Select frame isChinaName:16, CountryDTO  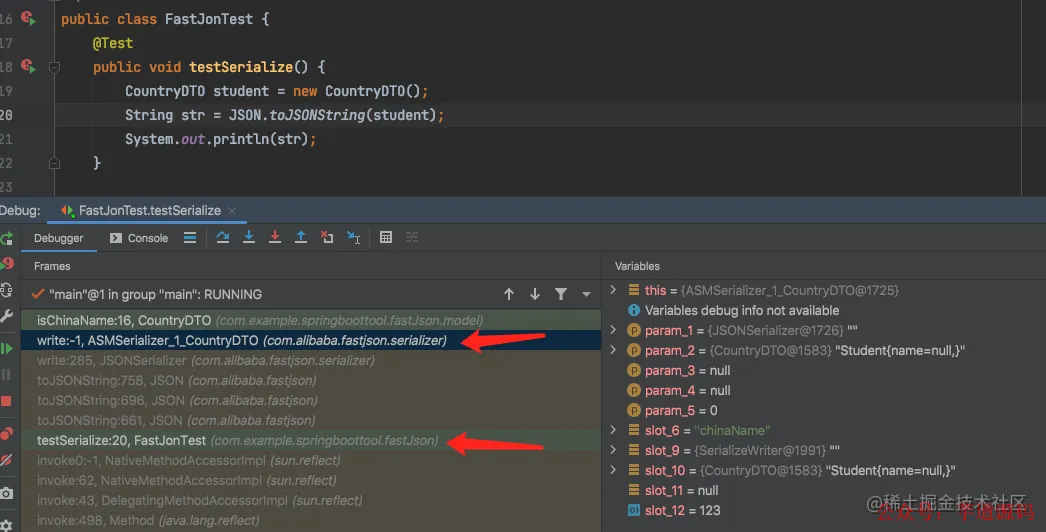[311, 320]
